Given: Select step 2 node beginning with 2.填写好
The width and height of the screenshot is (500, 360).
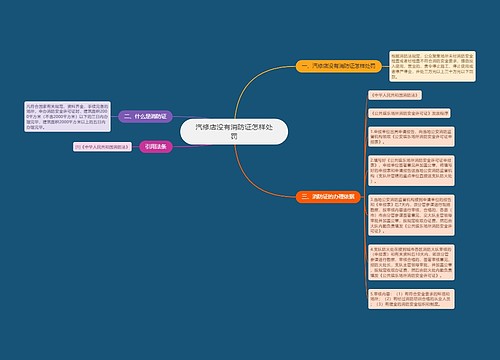Looking at the screenshot, I should pos(411,170).
